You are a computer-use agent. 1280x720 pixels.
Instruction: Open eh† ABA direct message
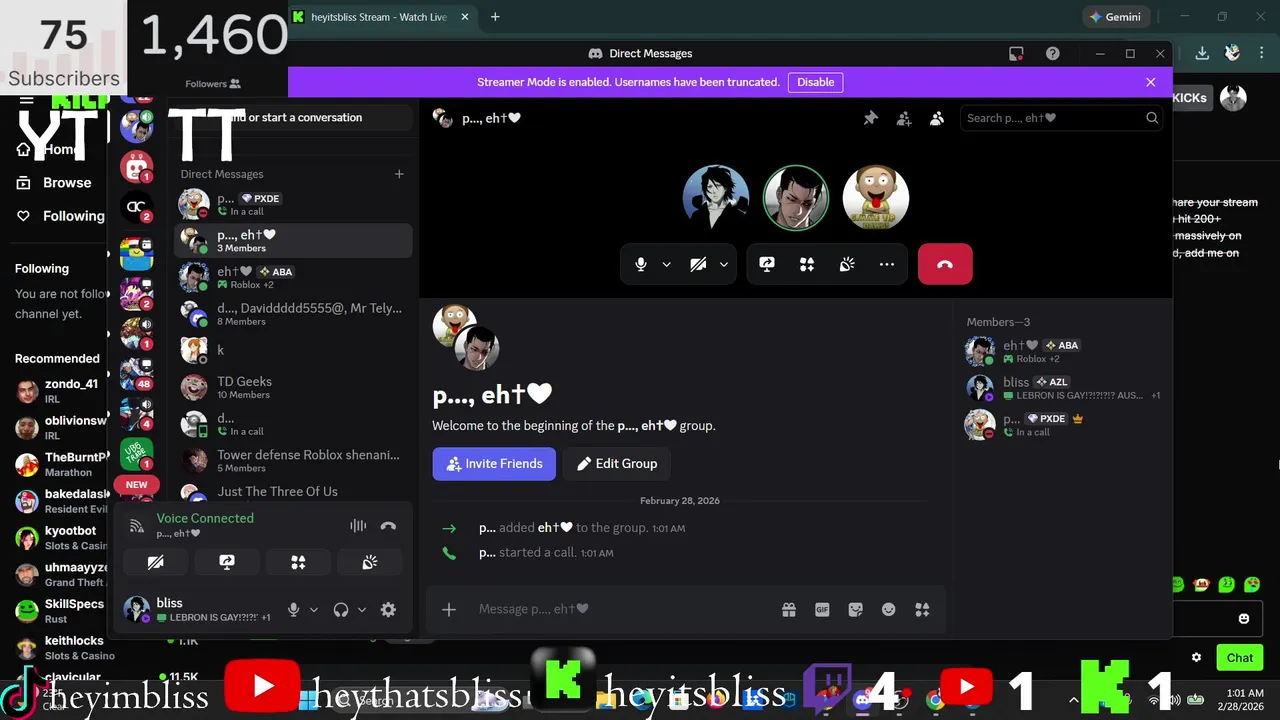coord(293,277)
